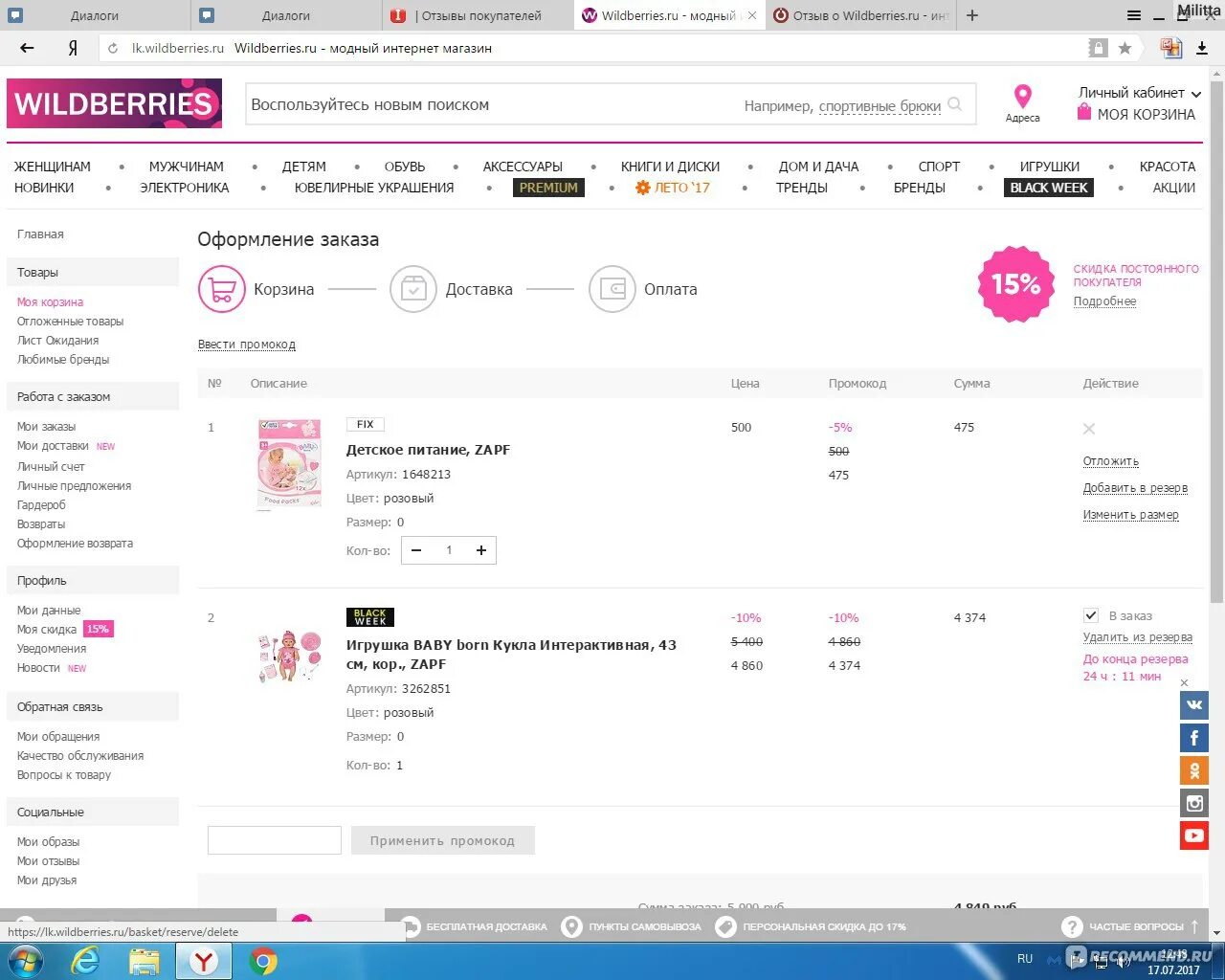Decrease quantity with minus button
1225x980 pixels.
[x=416, y=550]
